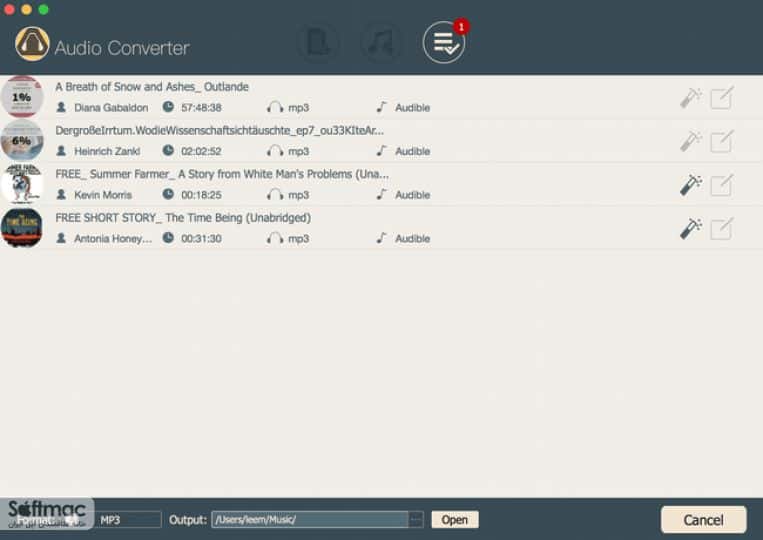This screenshot has height=540, width=763.
Task: Click edit icon for Summer Farmer row
Action: point(722,185)
